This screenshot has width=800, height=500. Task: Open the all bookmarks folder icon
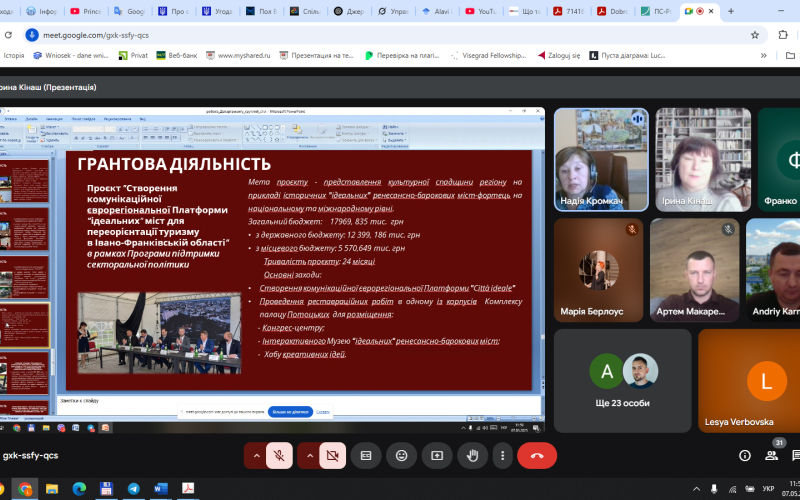790,56
